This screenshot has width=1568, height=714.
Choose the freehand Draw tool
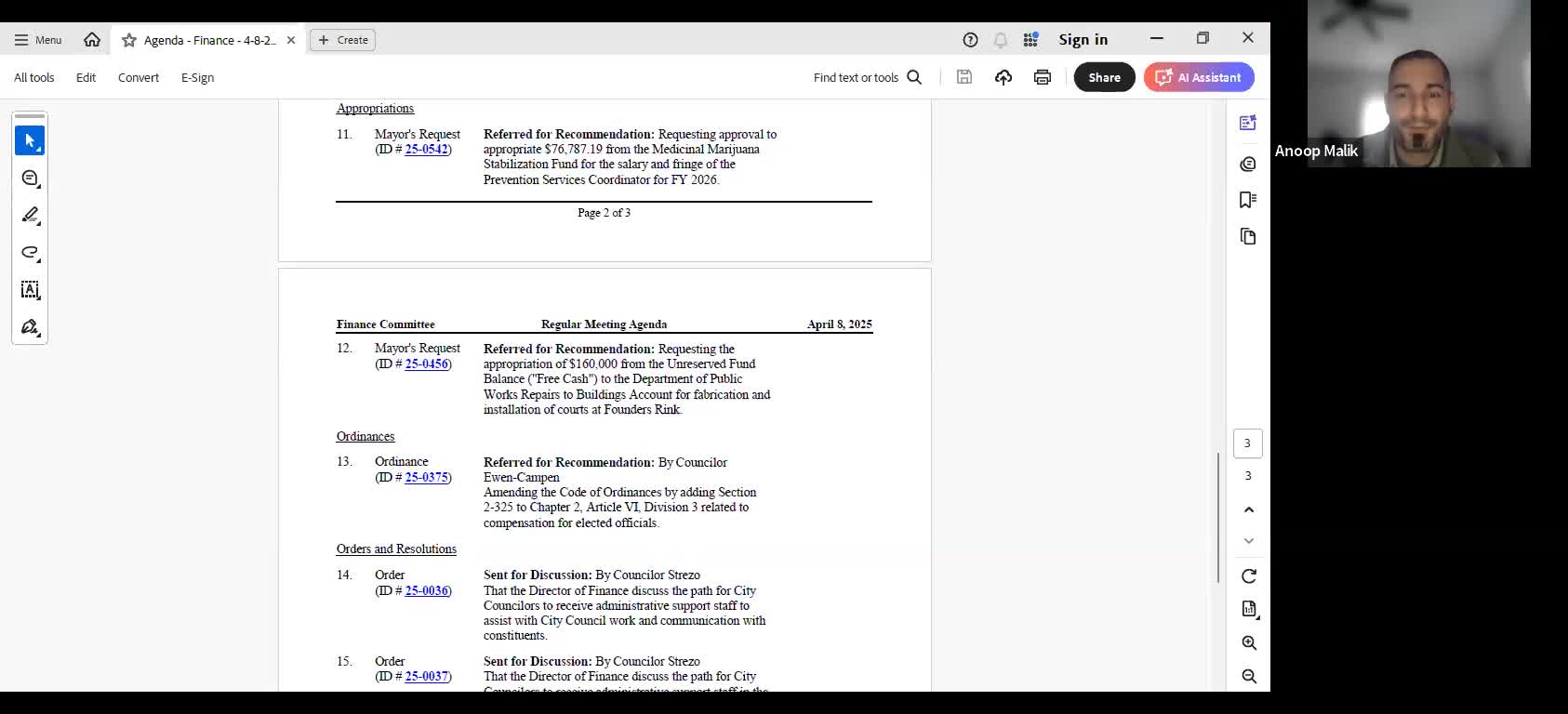(30, 253)
